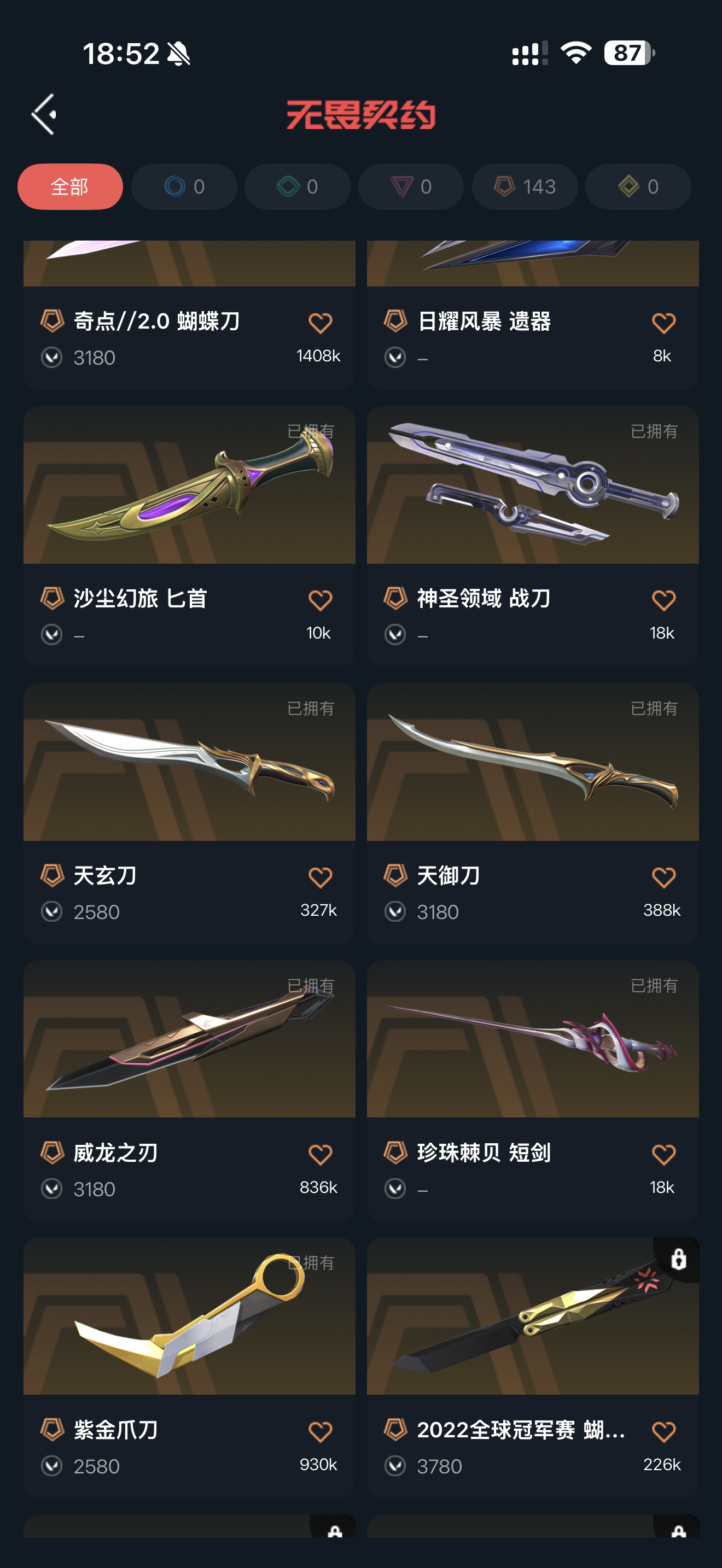Image resolution: width=722 pixels, height=1568 pixels.
Task: Open 威龙之刃 skin image
Action: pyautogui.click(x=189, y=1039)
